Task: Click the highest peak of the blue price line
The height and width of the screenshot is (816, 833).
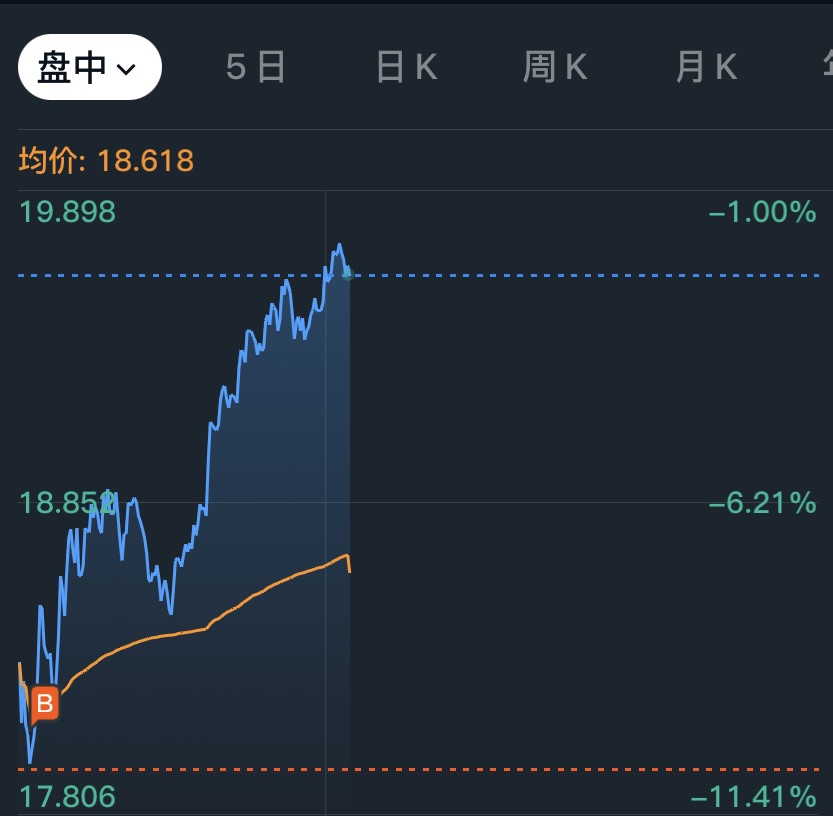Action: coord(340,245)
